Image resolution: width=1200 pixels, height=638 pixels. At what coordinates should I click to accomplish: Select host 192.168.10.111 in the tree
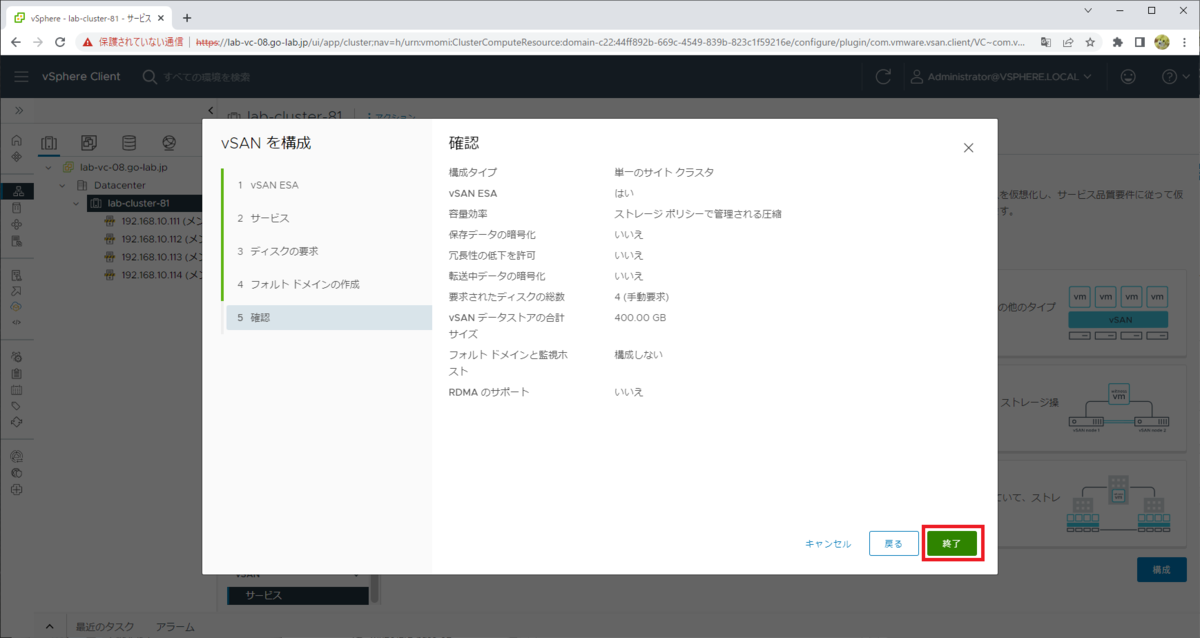(x=155, y=221)
